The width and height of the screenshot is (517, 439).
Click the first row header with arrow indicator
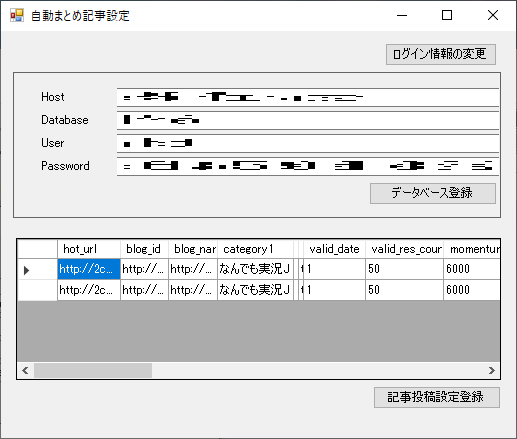click(37, 269)
